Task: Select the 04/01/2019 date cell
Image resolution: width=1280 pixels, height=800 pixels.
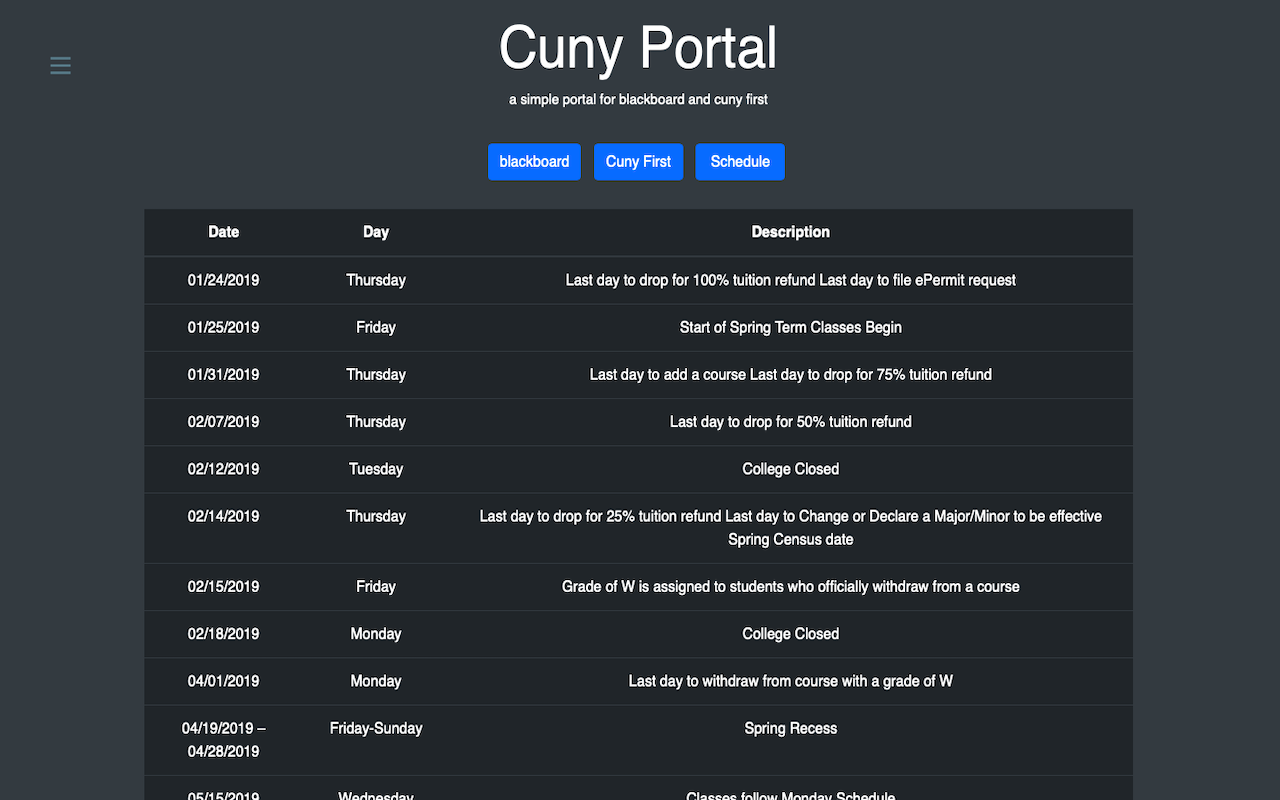Action: [x=224, y=681]
